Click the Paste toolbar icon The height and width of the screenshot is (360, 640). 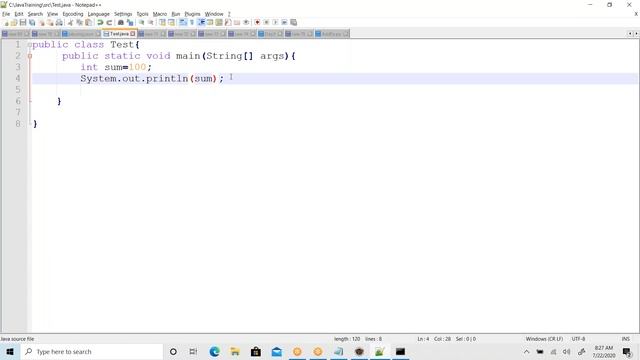tap(88, 22)
